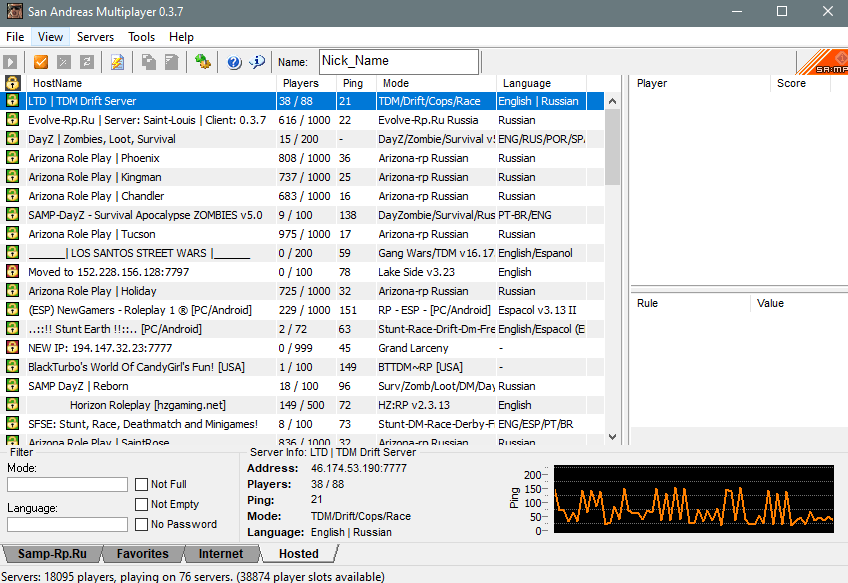The height and width of the screenshot is (583, 848).
Task: Enable the Not Empty filter checkbox
Action: point(141,504)
